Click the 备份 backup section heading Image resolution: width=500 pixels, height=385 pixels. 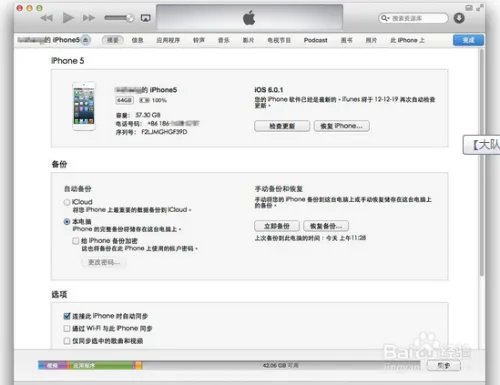tap(59, 164)
